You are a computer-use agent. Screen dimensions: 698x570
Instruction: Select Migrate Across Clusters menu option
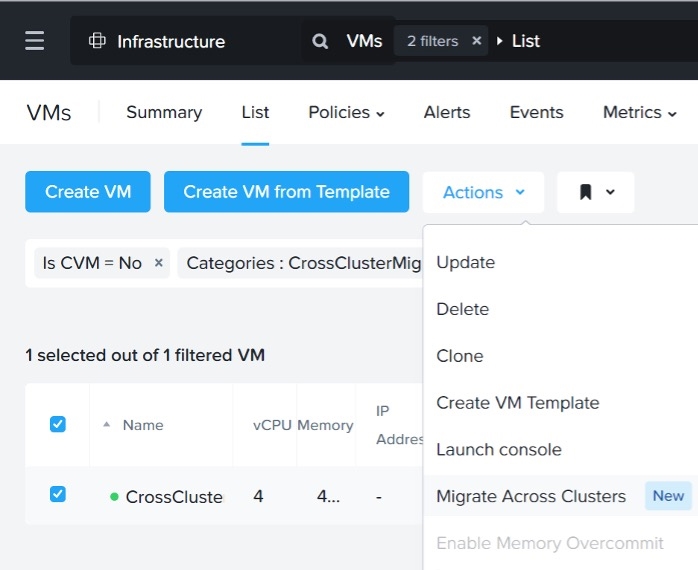click(531, 496)
